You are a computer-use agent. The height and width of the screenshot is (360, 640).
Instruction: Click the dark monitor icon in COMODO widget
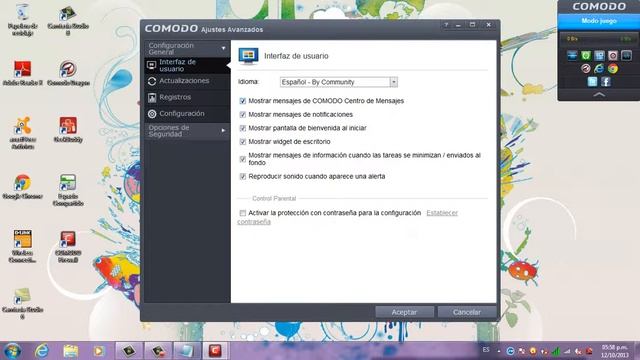[626, 56]
